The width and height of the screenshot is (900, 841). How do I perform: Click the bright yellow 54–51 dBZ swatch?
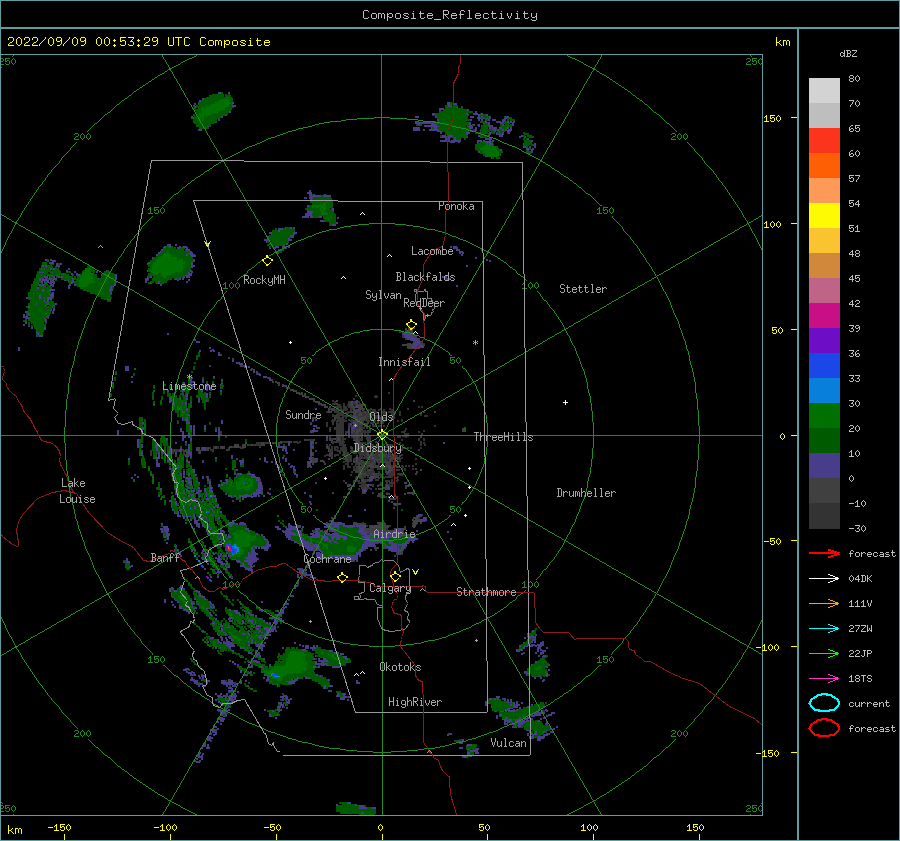(x=824, y=216)
